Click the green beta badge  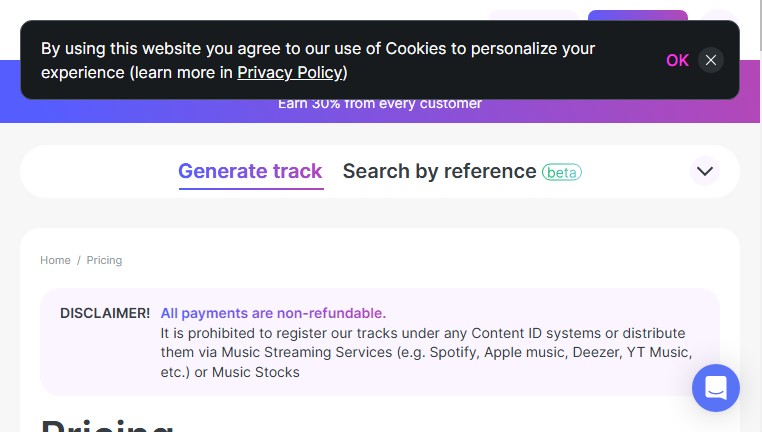pyautogui.click(x=562, y=173)
